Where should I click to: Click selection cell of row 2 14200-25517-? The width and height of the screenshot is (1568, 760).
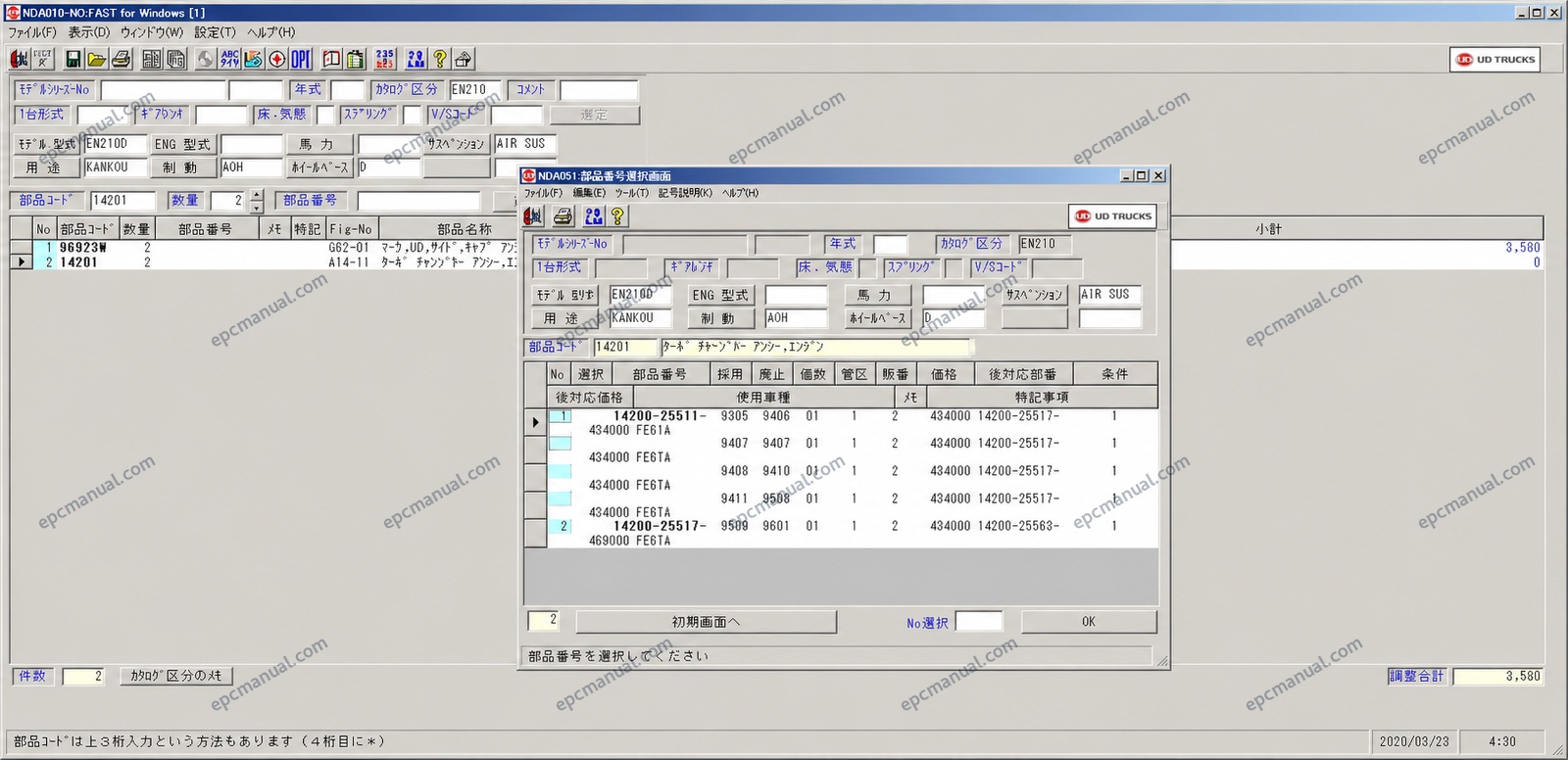[560, 526]
